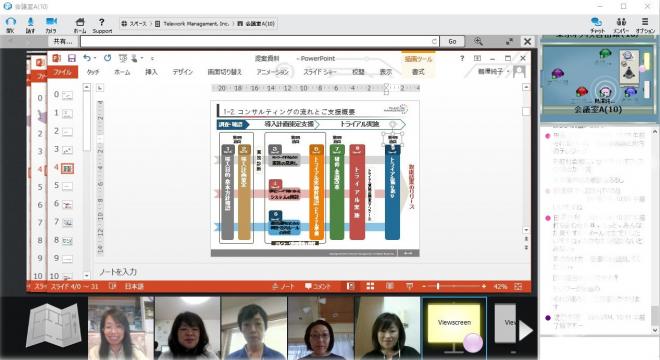Image resolution: width=660 pixels, height=360 pixels.
Task: Click the green avatar in room map
Action: click(x=605, y=53)
